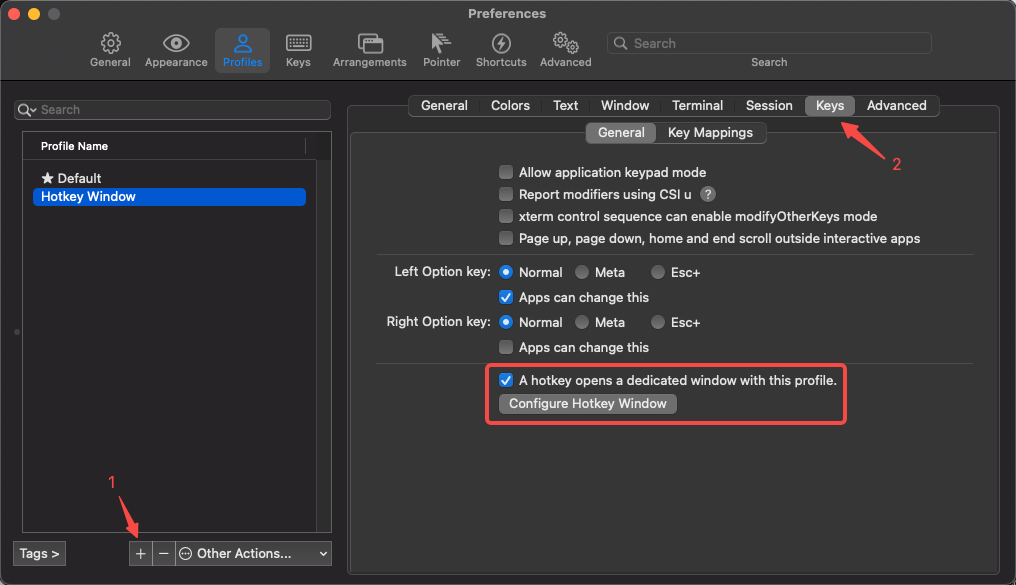Open Advanced preferences gears icon
This screenshot has width=1016, height=585.
(x=565, y=44)
